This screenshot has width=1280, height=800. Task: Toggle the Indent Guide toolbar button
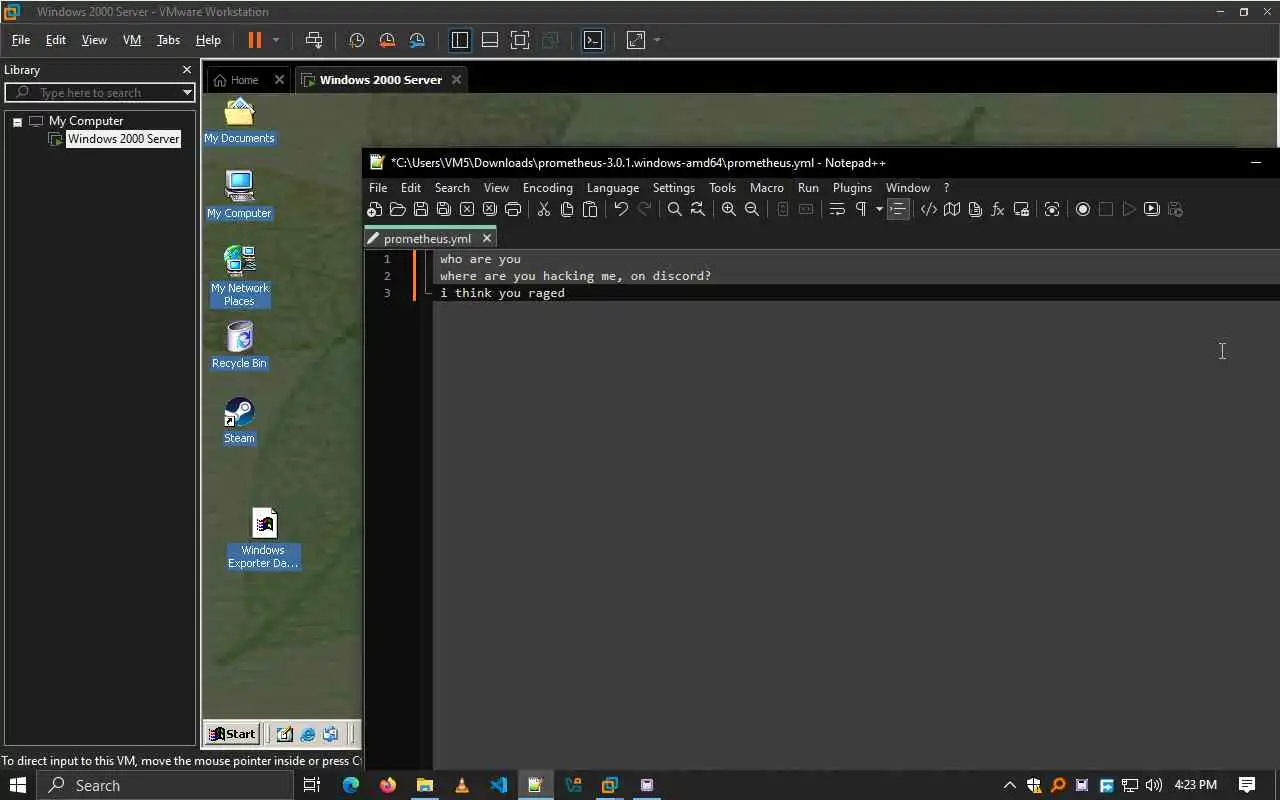coord(898,209)
